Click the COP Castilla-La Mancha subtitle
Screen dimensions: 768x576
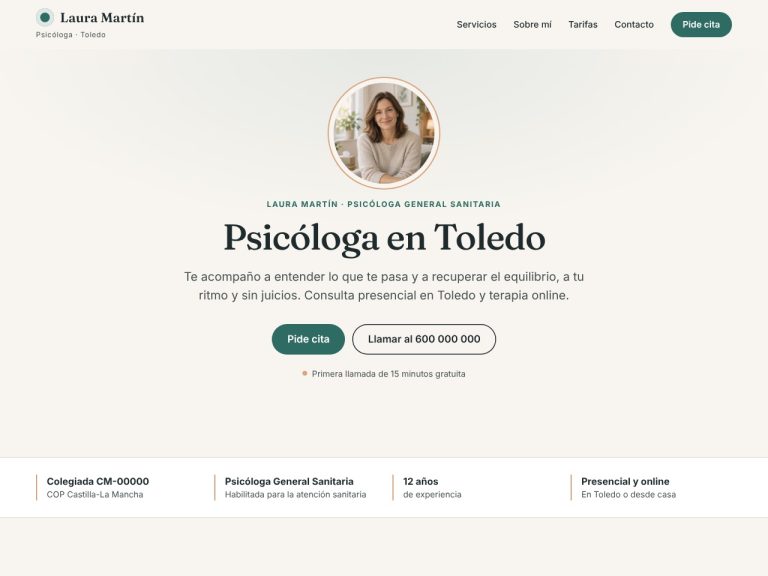[95, 495]
